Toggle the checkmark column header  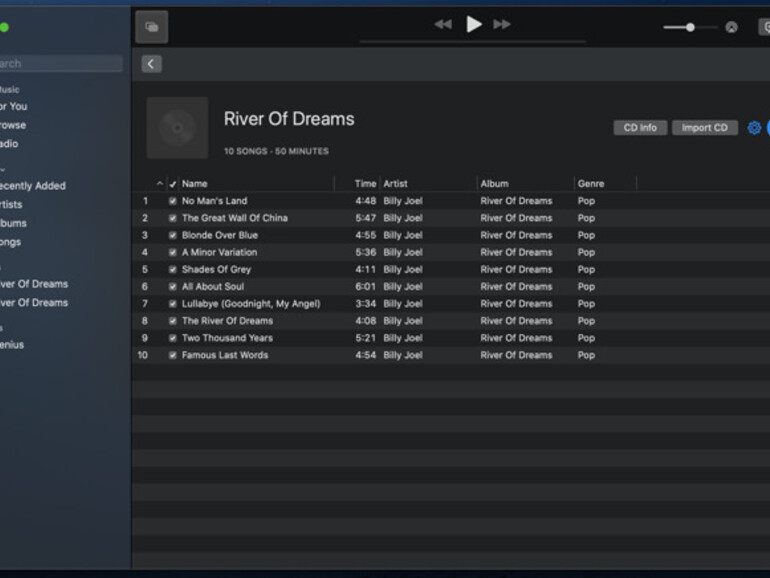coord(172,184)
